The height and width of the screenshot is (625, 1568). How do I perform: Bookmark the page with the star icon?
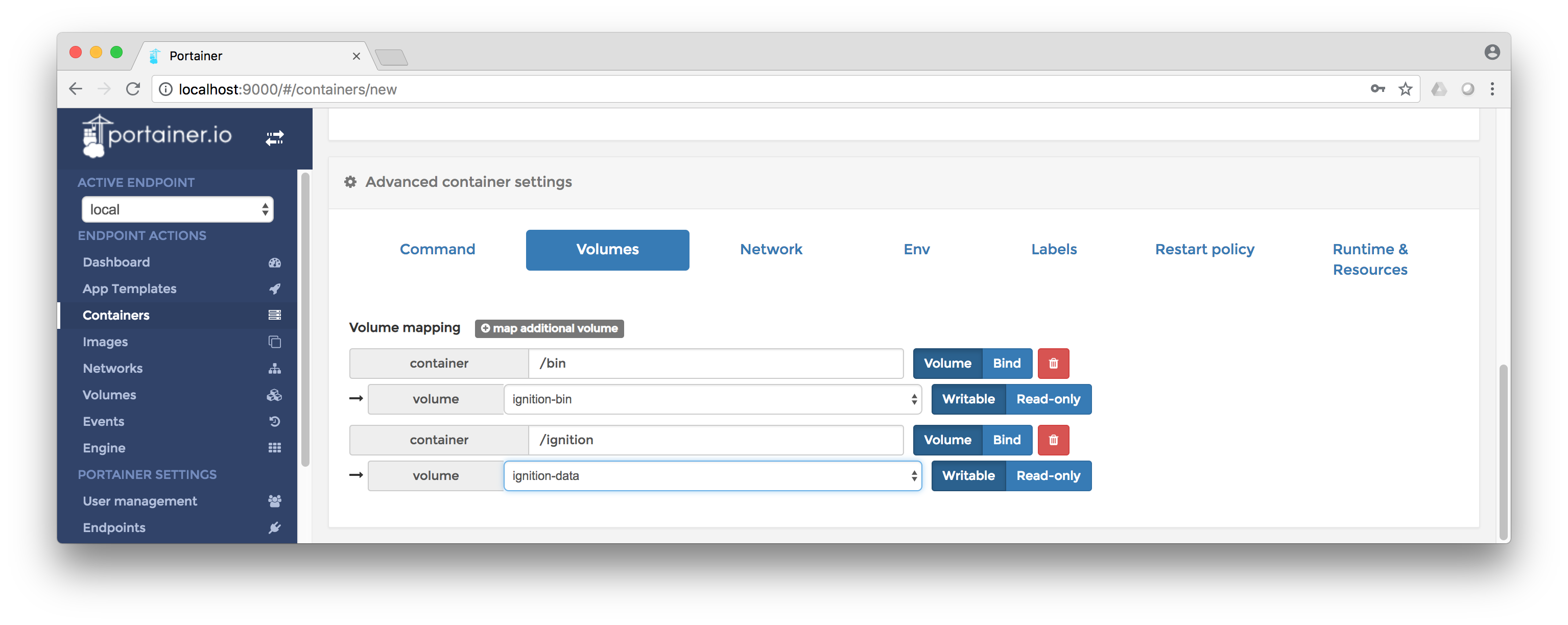(1405, 89)
